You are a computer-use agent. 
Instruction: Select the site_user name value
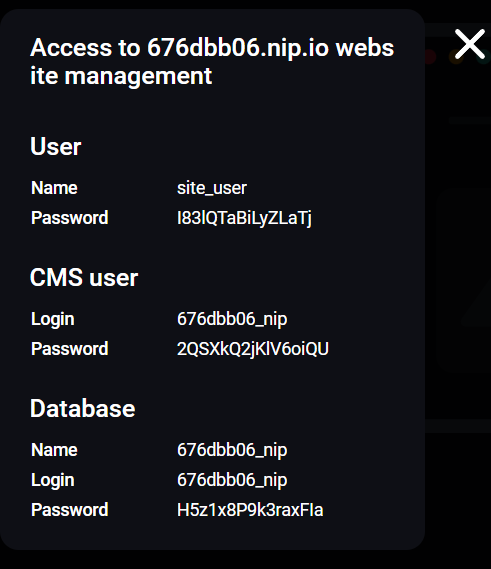point(212,188)
